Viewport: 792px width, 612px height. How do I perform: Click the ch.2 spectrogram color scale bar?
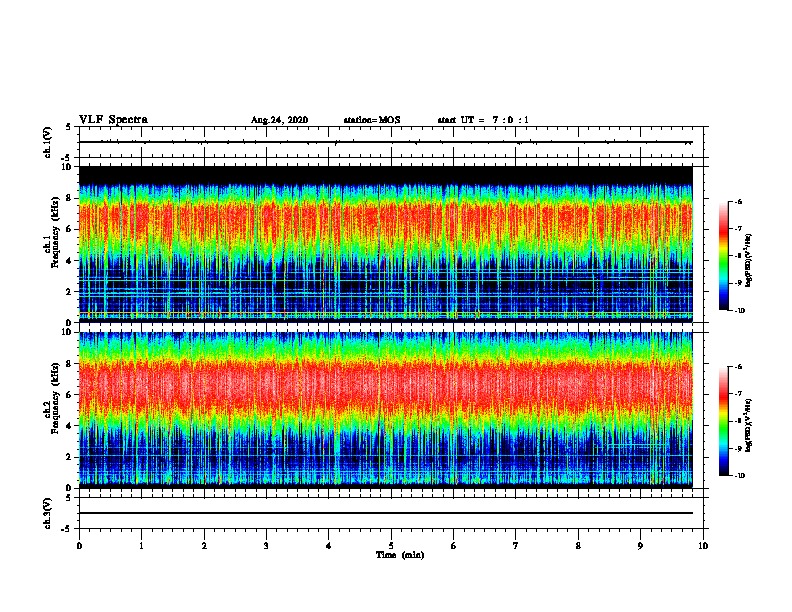tap(723, 421)
